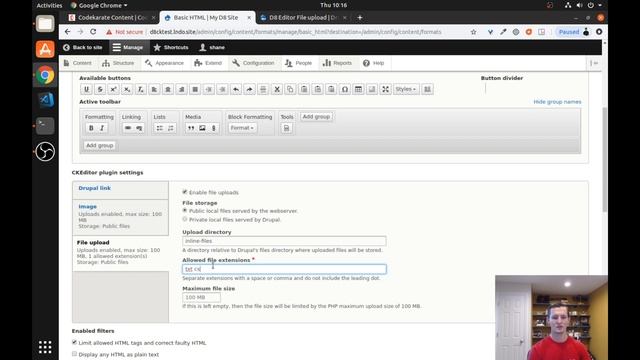Toggle Limit allowed HTML tags filter checkbox
Screen dimensions: 640x360
(74, 342)
